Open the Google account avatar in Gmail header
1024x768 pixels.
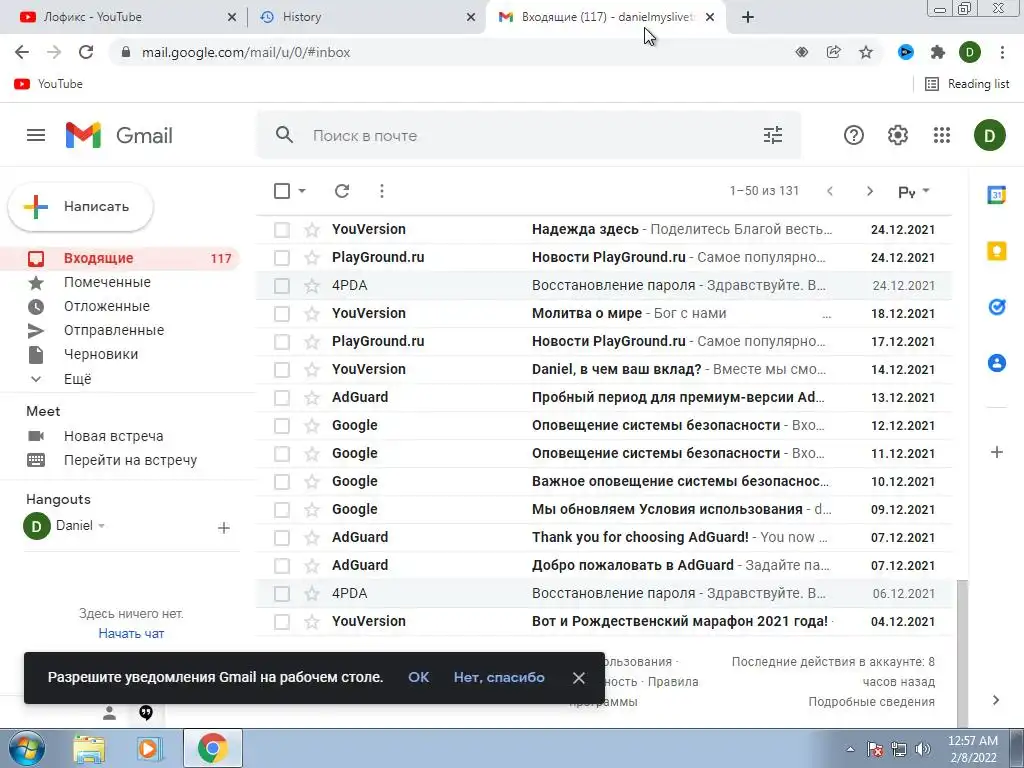pos(989,135)
